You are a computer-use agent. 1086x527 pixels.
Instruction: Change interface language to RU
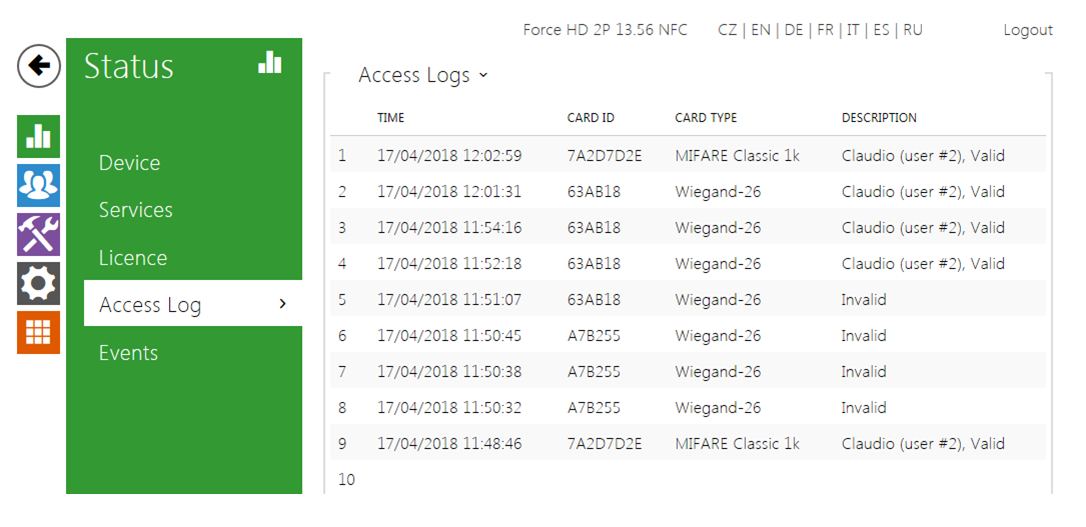point(912,30)
